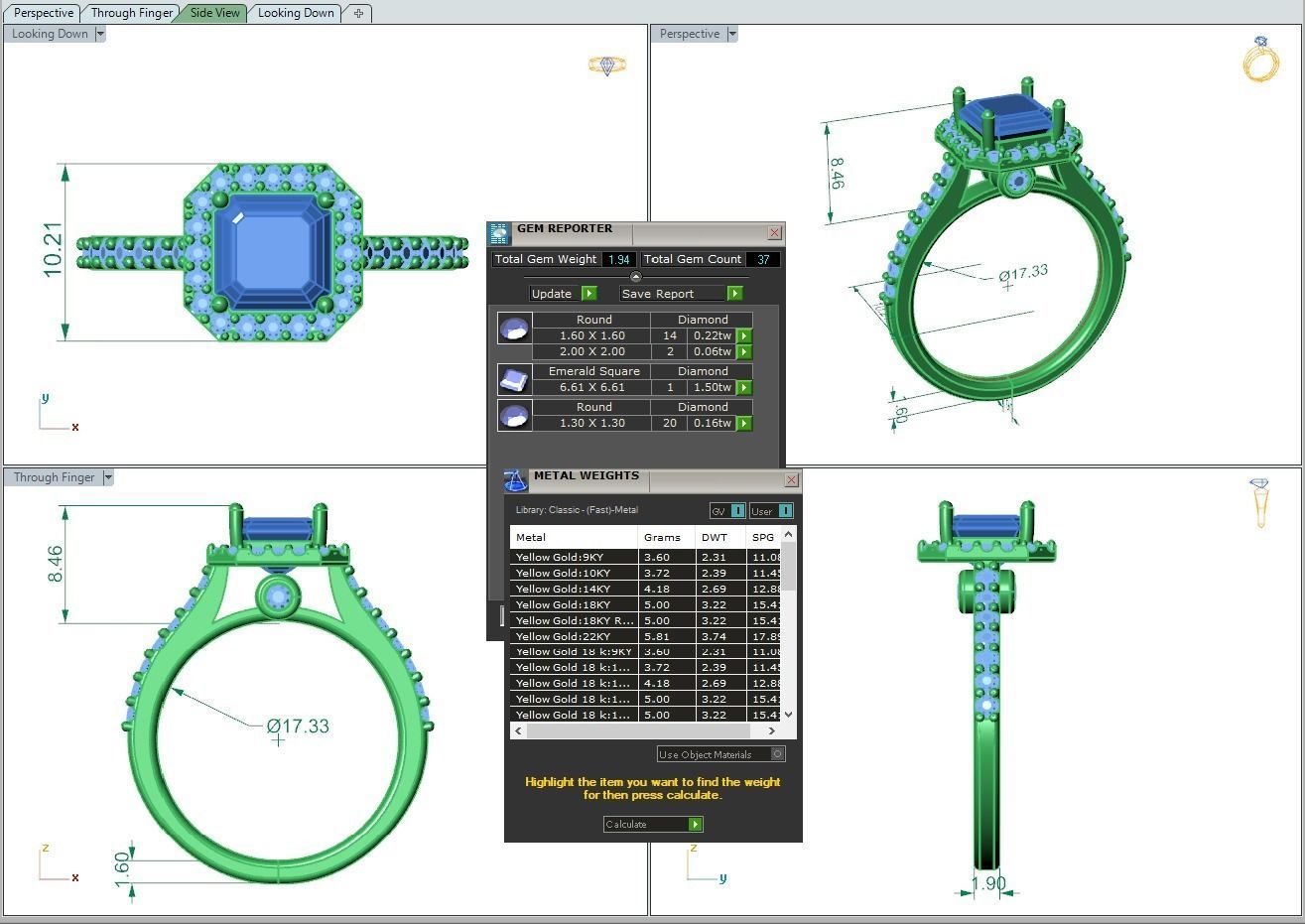Open the Perspective viewport title dropdown
Viewport: 1305px width, 924px height.
tap(731, 33)
